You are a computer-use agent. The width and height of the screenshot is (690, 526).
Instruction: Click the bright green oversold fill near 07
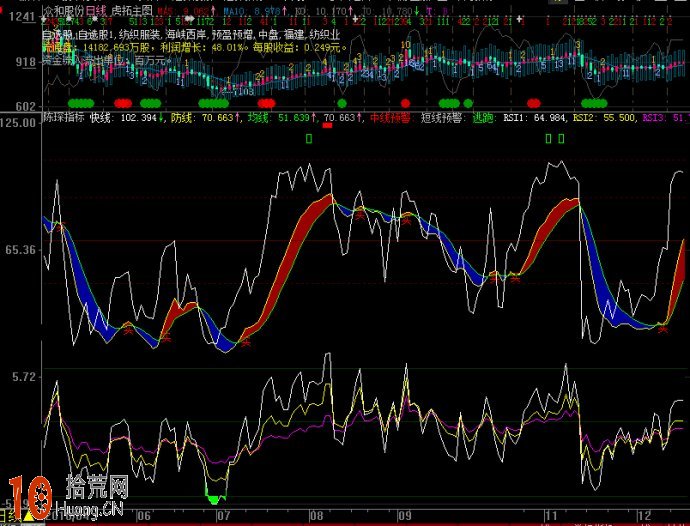click(x=214, y=499)
